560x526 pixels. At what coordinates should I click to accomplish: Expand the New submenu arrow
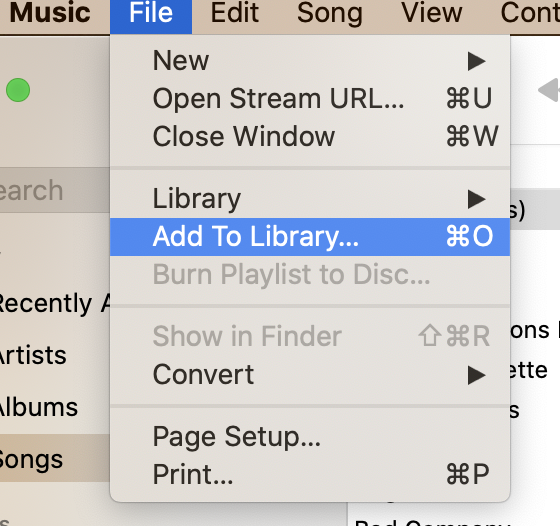[476, 61]
